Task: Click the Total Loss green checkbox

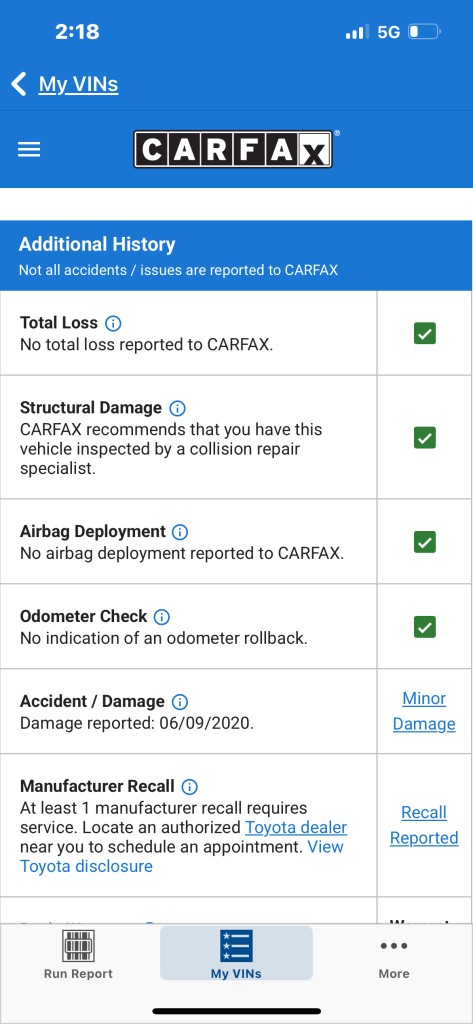Action: tap(425, 334)
